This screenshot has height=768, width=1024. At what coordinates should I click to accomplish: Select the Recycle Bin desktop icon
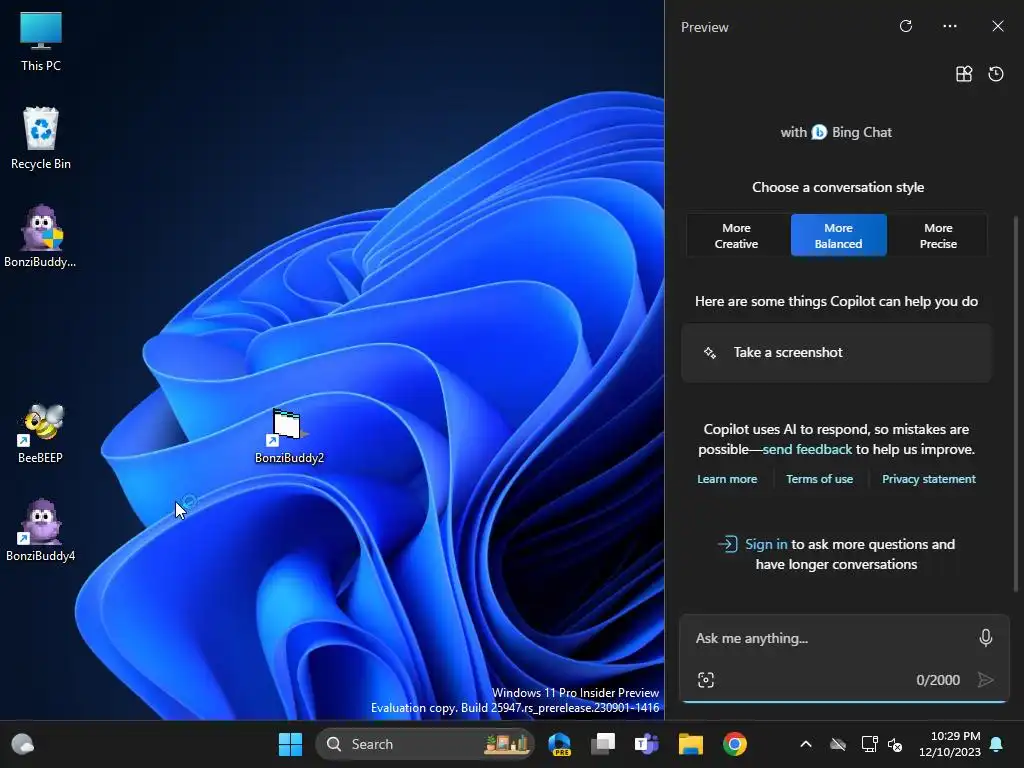[40, 138]
